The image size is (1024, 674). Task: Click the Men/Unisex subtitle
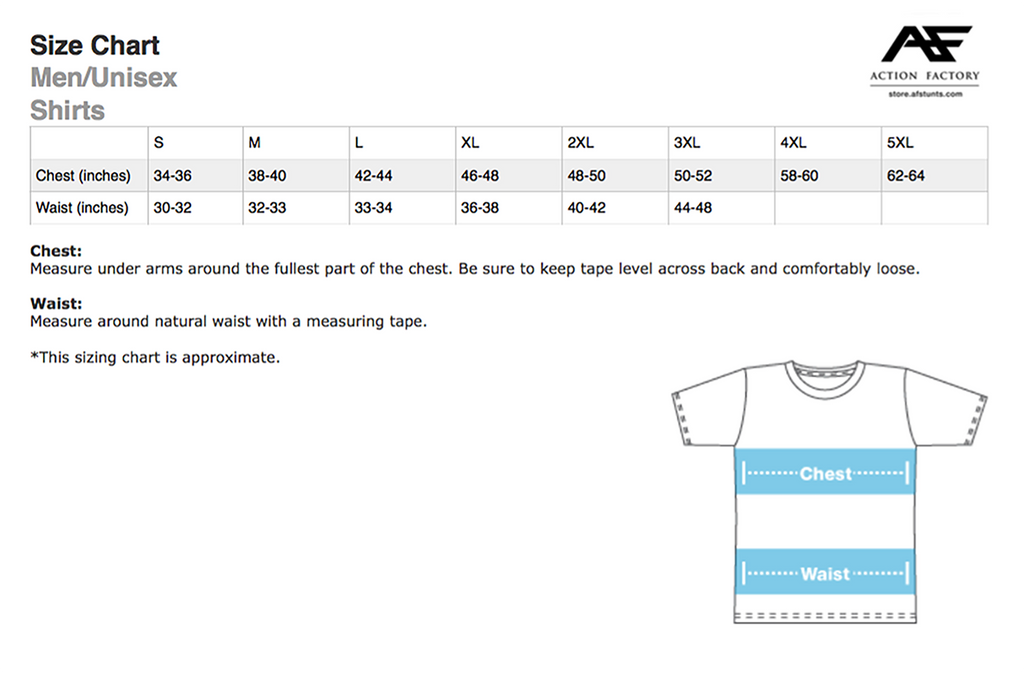(104, 77)
